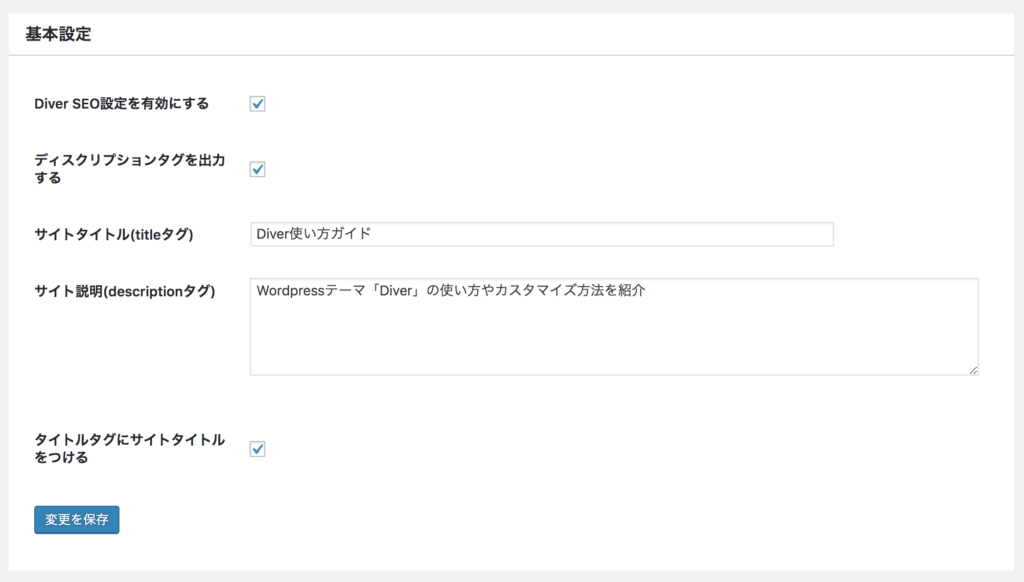This screenshot has height=582, width=1024.
Task: Click inside the サイト説明 textarea
Action: (614, 327)
